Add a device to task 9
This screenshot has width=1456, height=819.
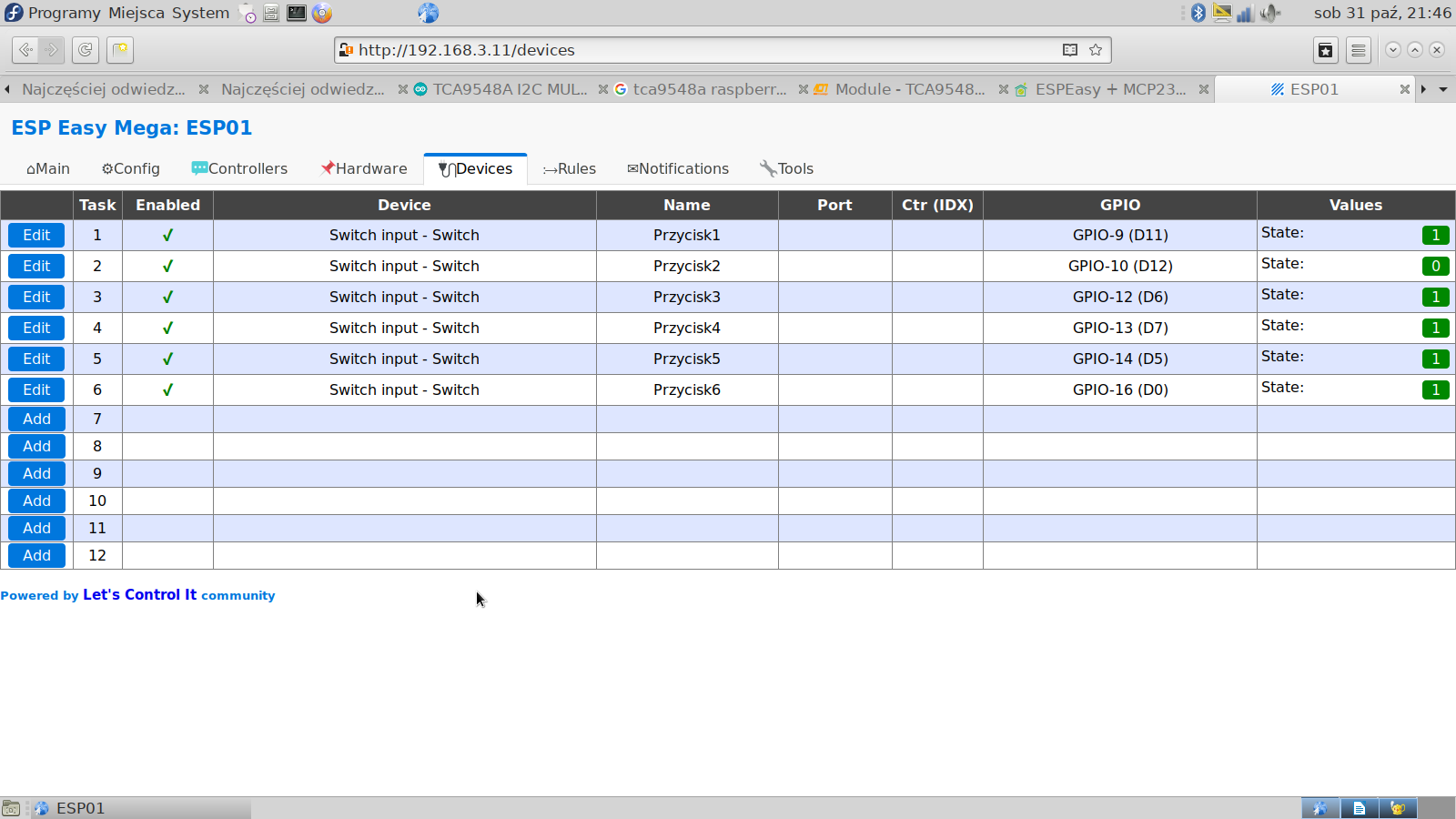coord(36,473)
